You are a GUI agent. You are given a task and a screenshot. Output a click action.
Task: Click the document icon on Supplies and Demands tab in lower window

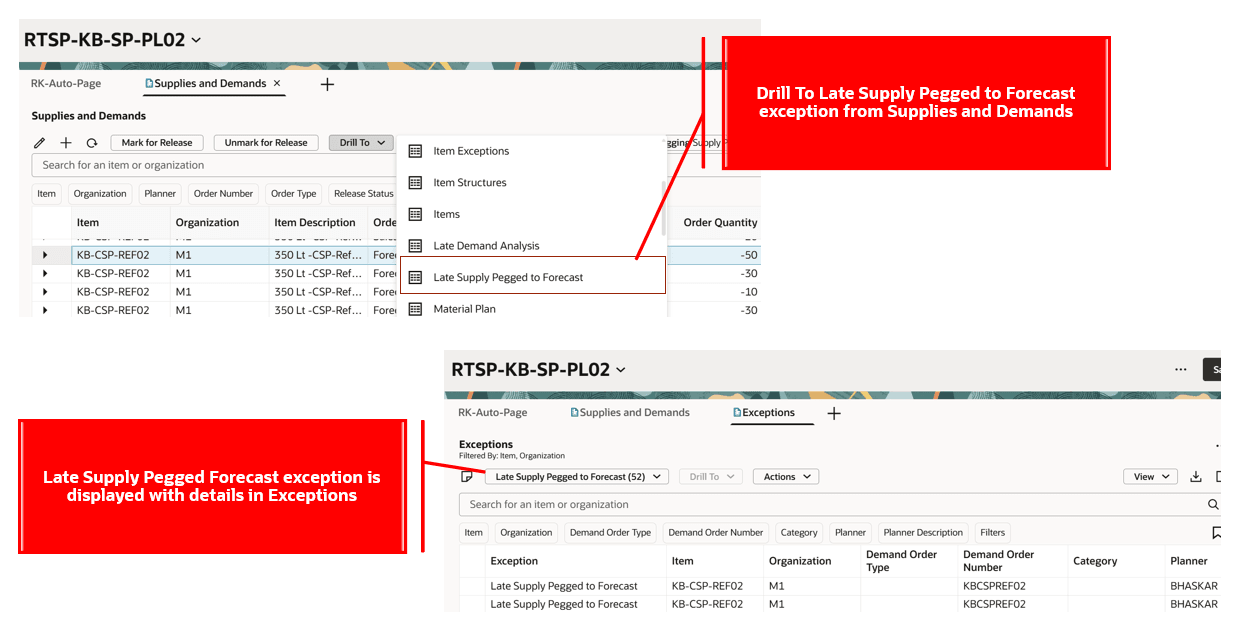point(575,413)
